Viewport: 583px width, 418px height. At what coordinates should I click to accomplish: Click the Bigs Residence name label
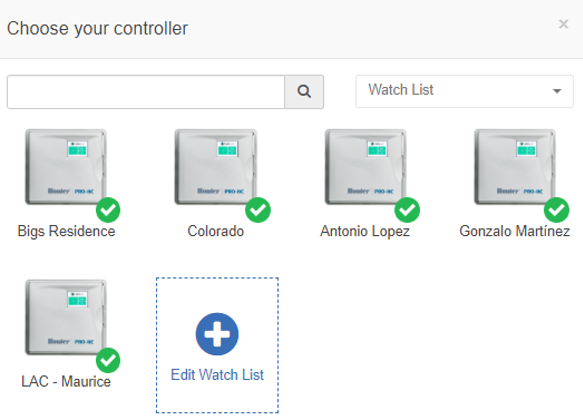point(66,231)
